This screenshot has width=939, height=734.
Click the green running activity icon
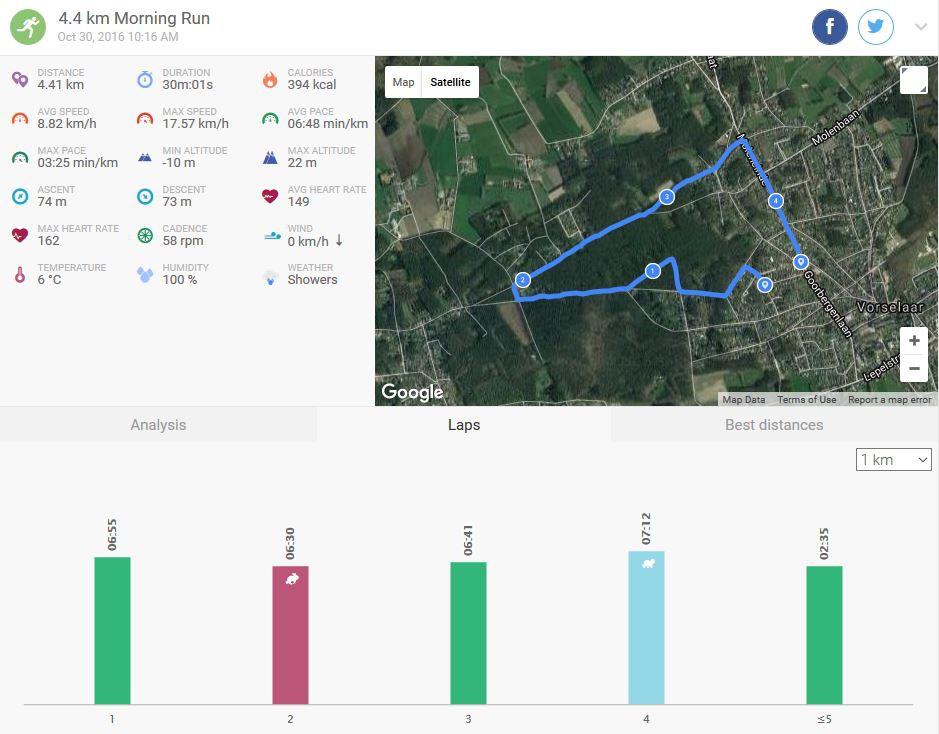coord(28,27)
